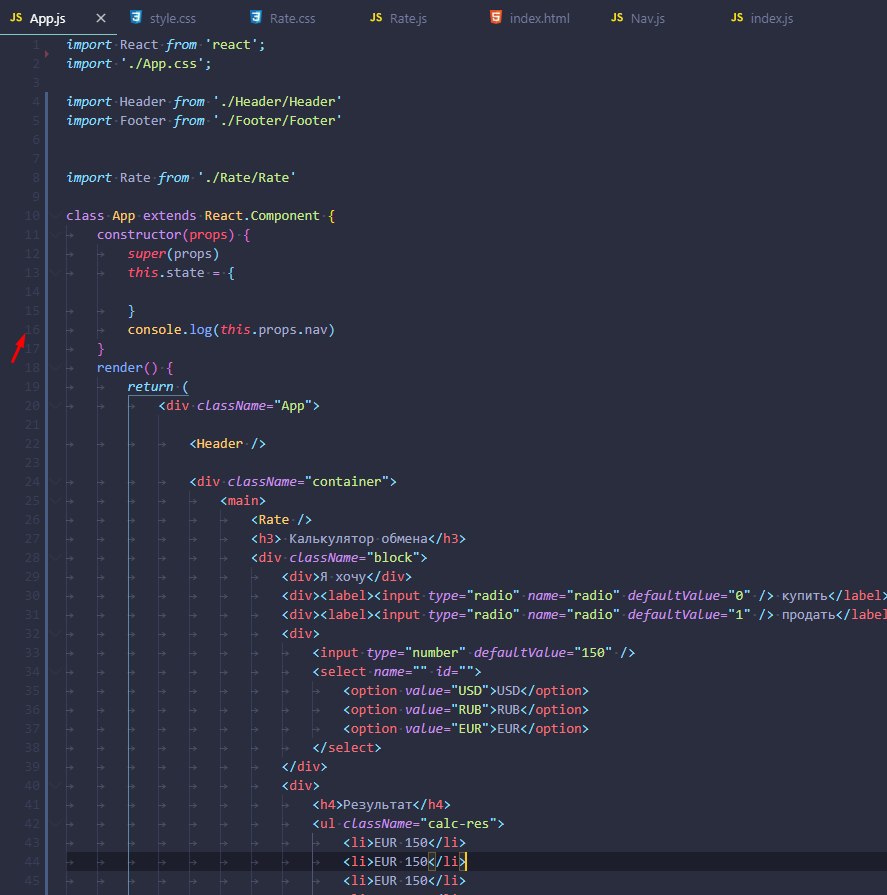The height and width of the screenshot is (895, 887).
Task: Click className="block" attribute
Action: 354,558
